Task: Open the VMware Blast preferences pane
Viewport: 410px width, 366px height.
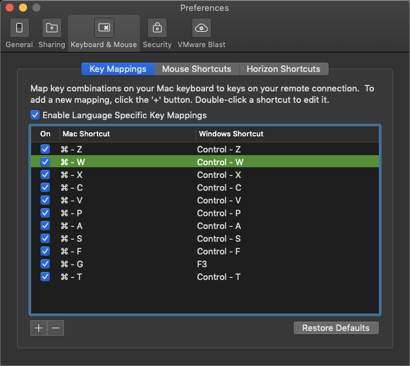Action: pyautogui.click(x=201, y=33)
